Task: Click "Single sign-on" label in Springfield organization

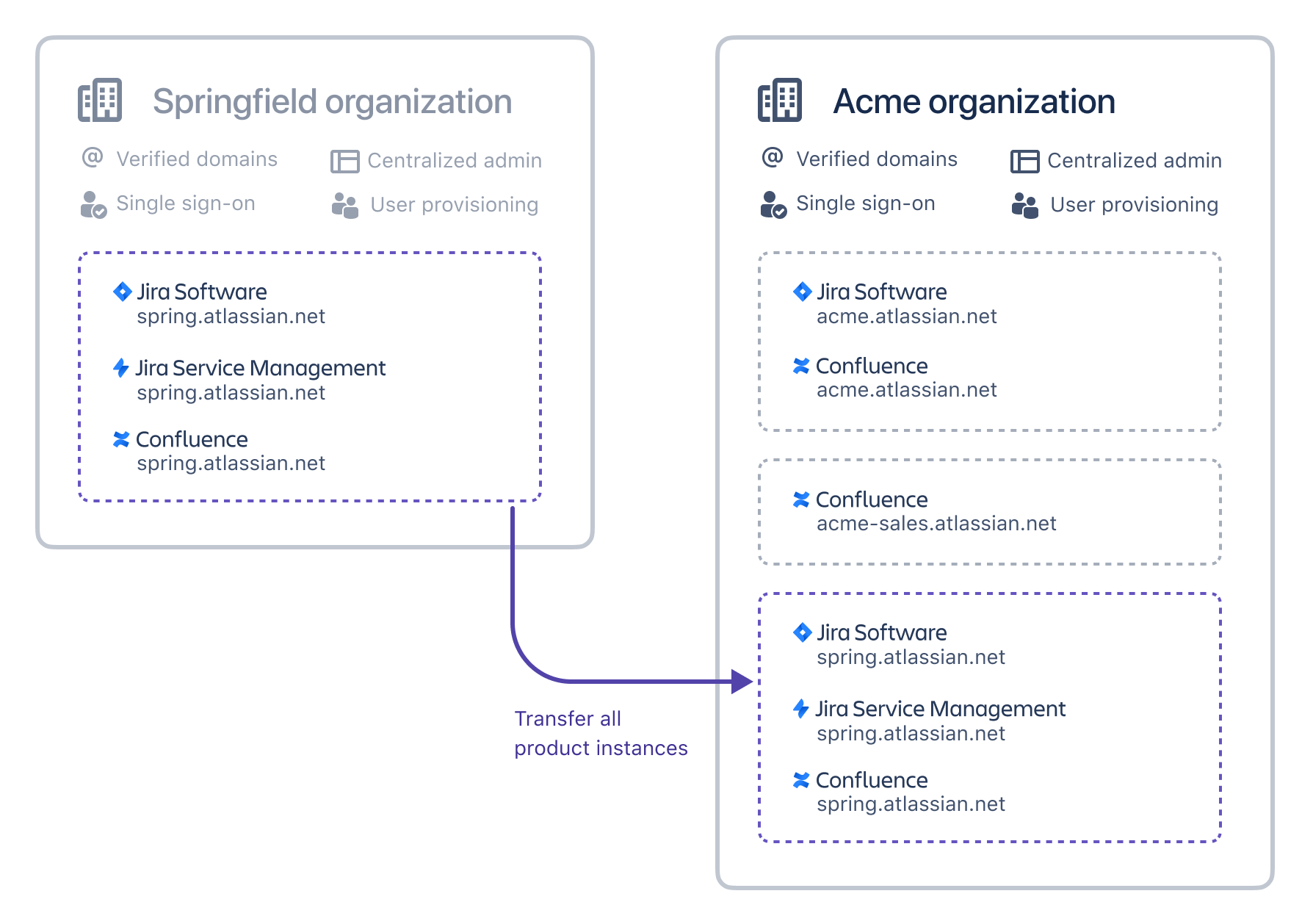Action: [186, 203]
